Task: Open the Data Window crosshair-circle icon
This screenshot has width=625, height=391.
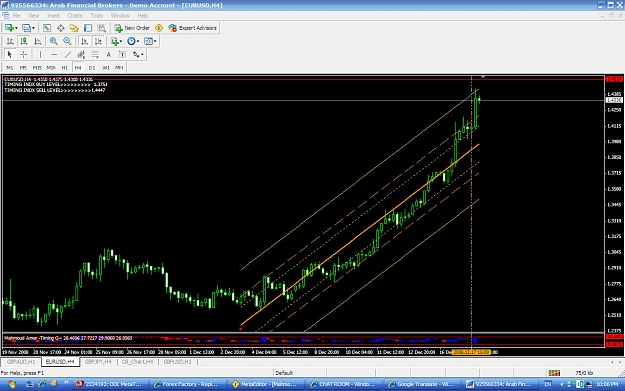Action: (x=61, y=28)
